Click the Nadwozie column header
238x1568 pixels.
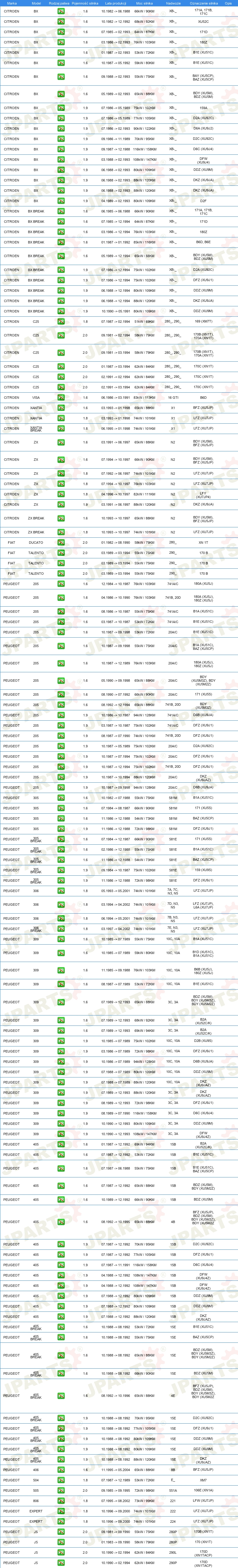(173, 3)
